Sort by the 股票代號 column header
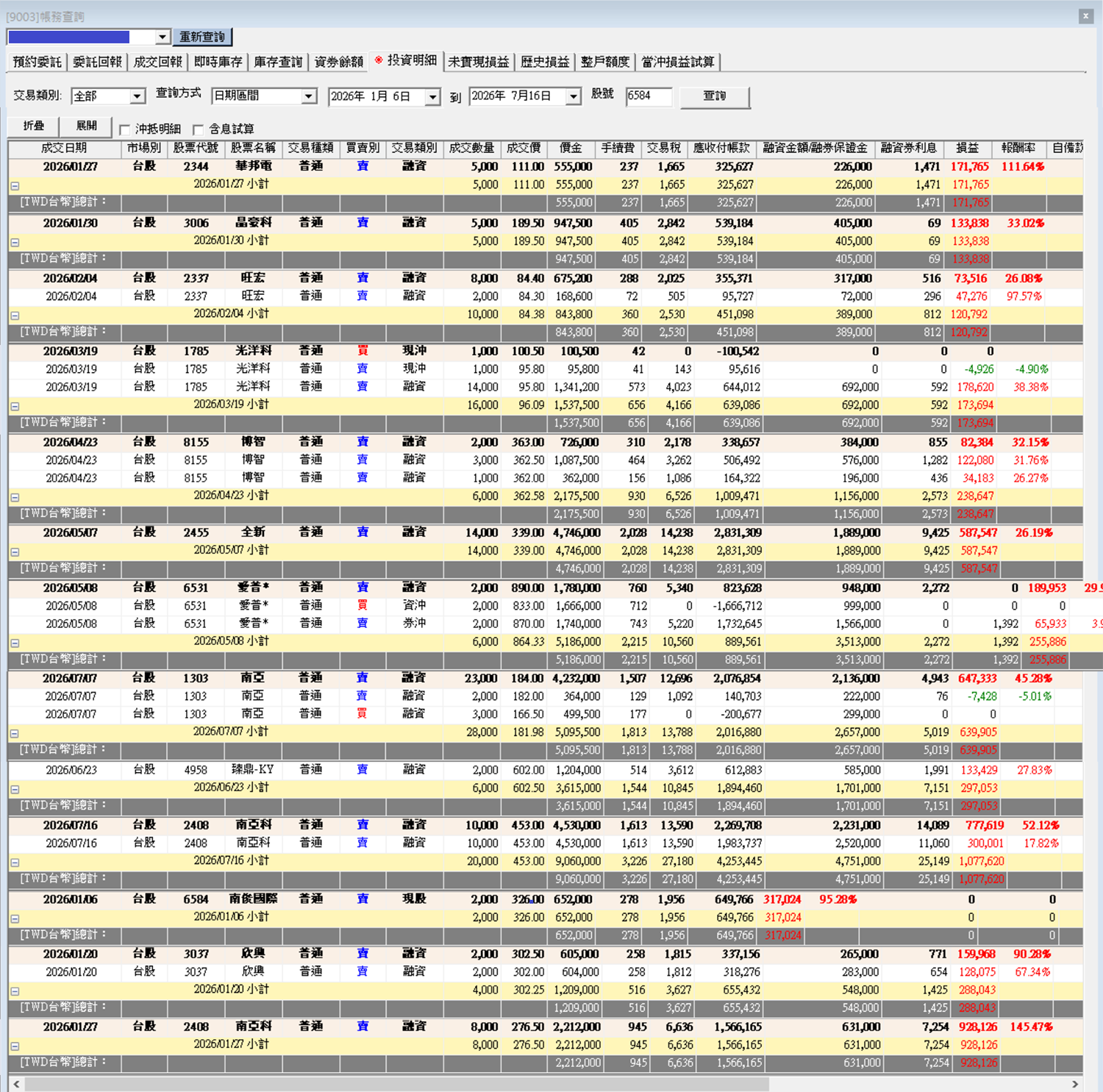This screenshot has height=1092, width=1103. tap(196, 148)
